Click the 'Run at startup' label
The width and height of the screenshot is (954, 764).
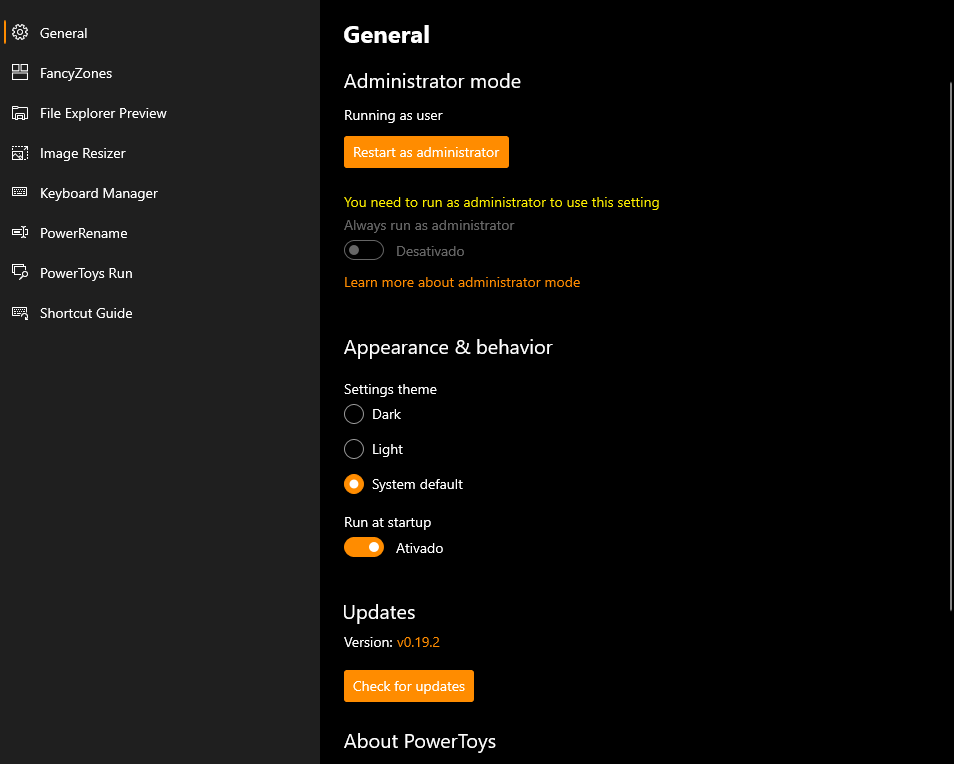388,523
